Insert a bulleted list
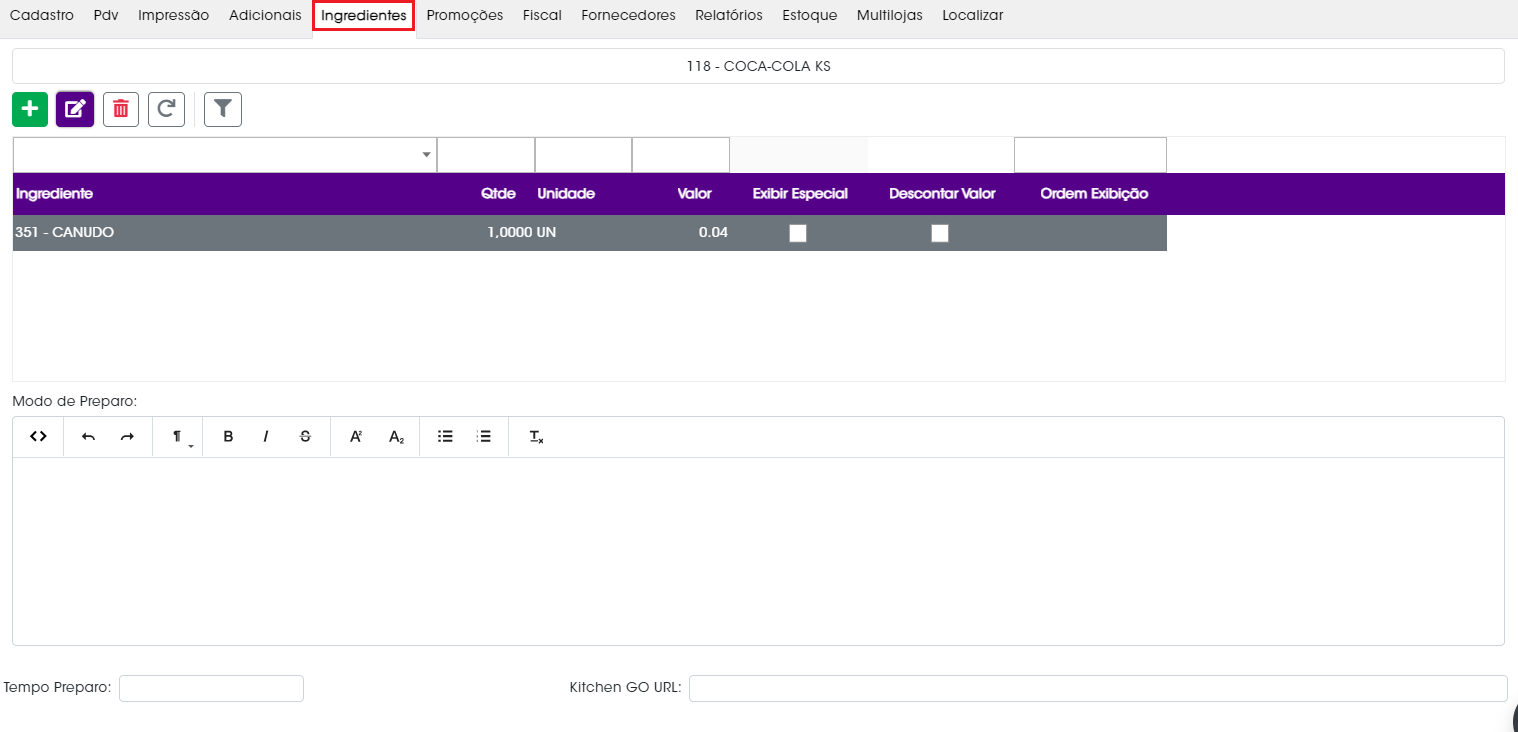Screen dimensions: 1518x732 pyautogui.click(x=446, y=437)
